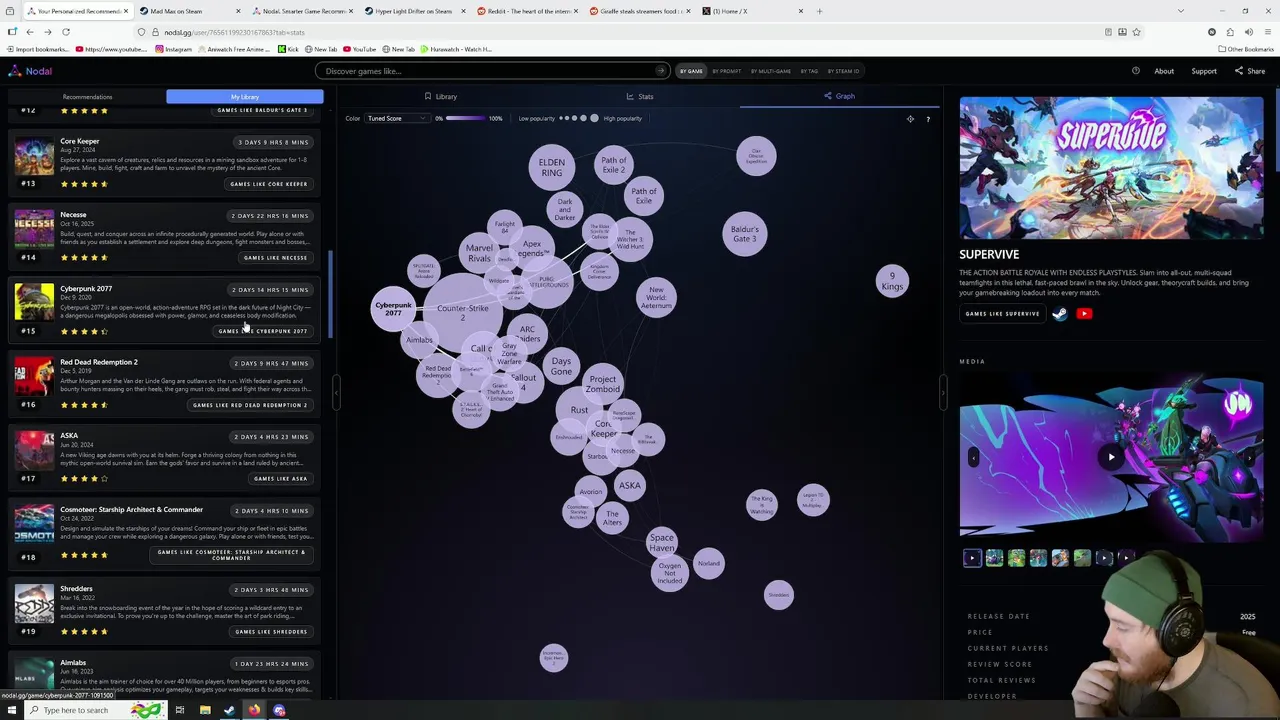Select BY PROMPT search mode
The image size is (1280, 720).
pos(727,71)
